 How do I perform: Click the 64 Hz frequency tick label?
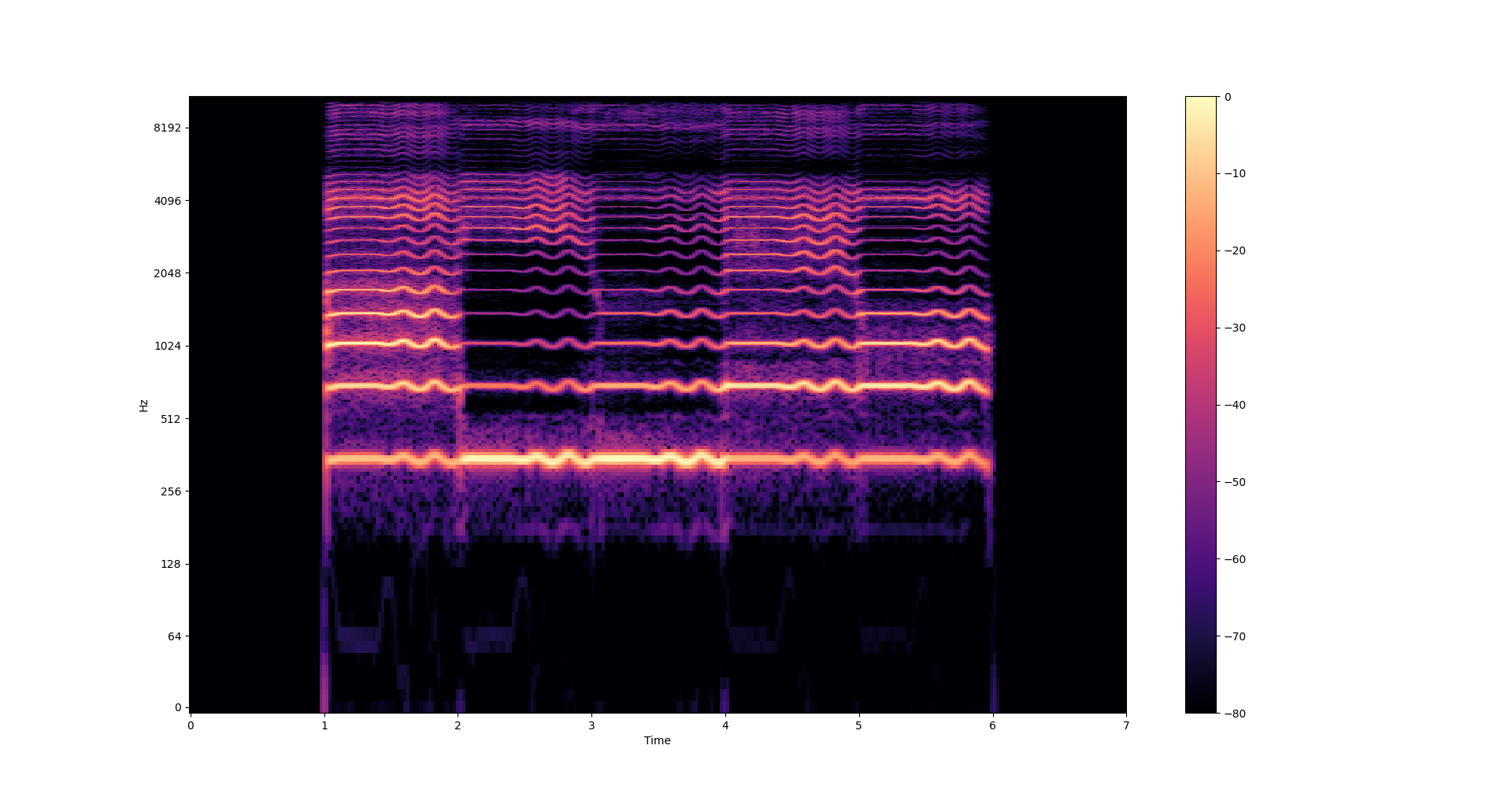(172, 636)
